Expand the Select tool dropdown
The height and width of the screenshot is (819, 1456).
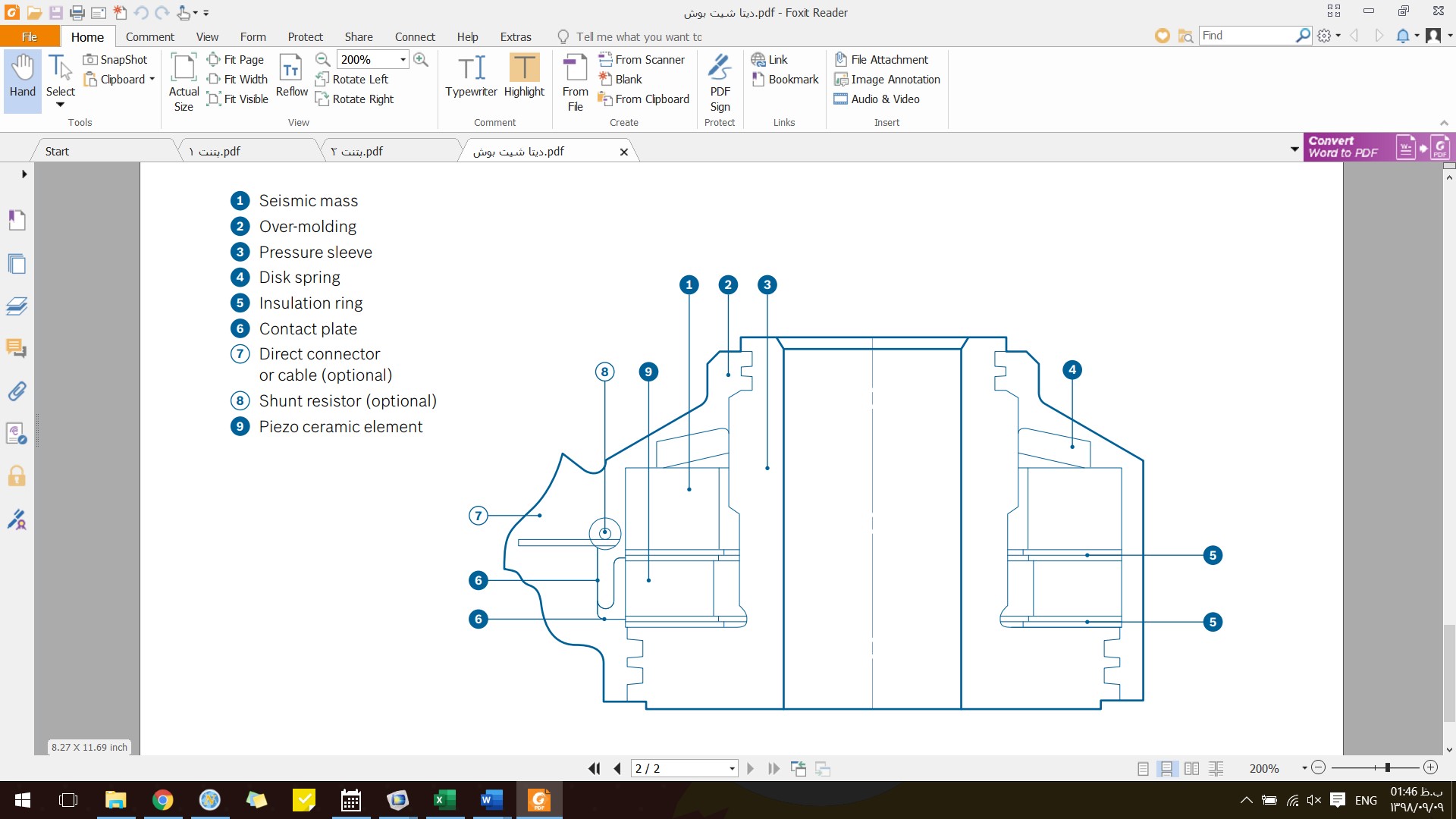click(x=60, y=104)
